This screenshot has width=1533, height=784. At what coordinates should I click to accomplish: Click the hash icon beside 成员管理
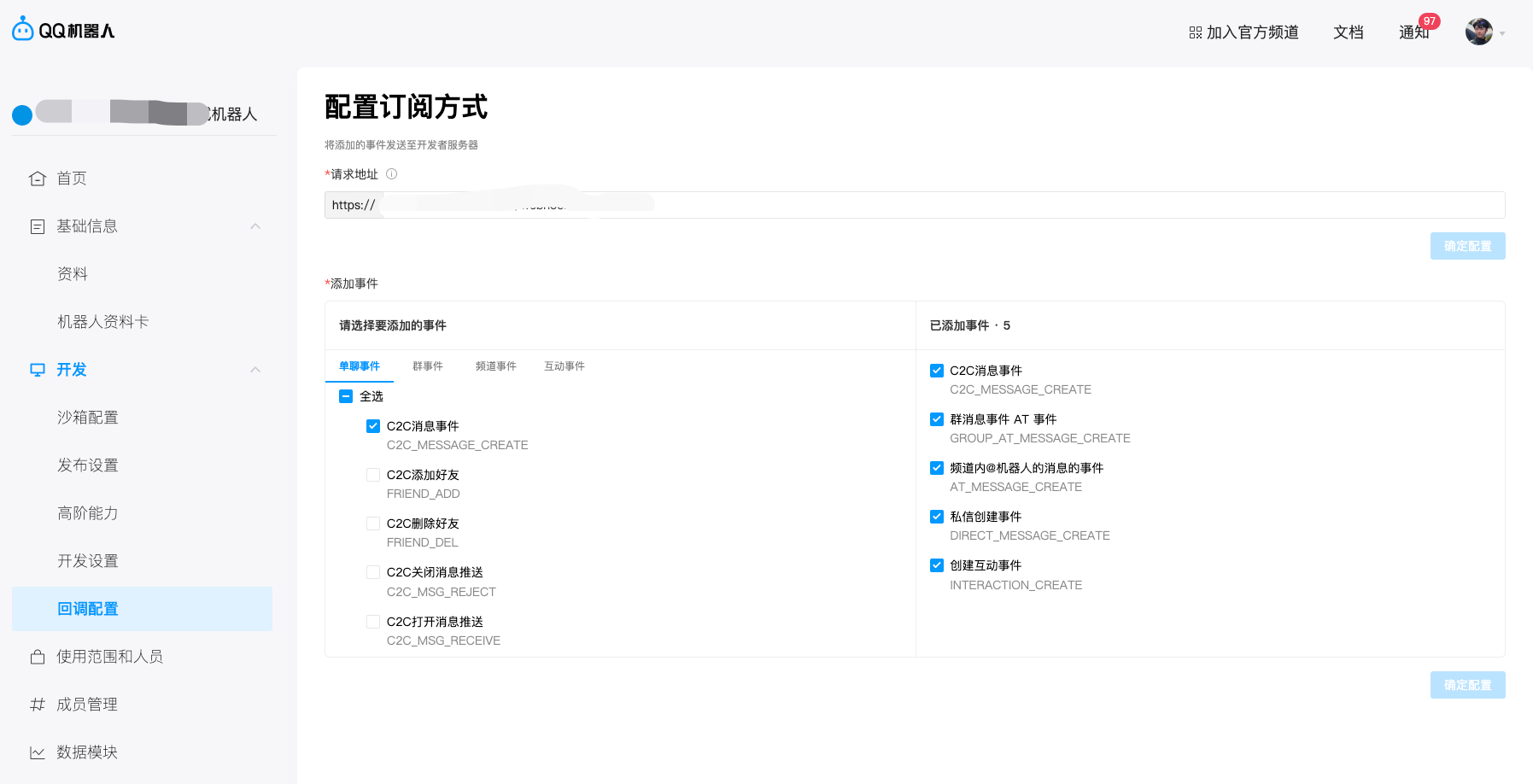click(38, 705)
